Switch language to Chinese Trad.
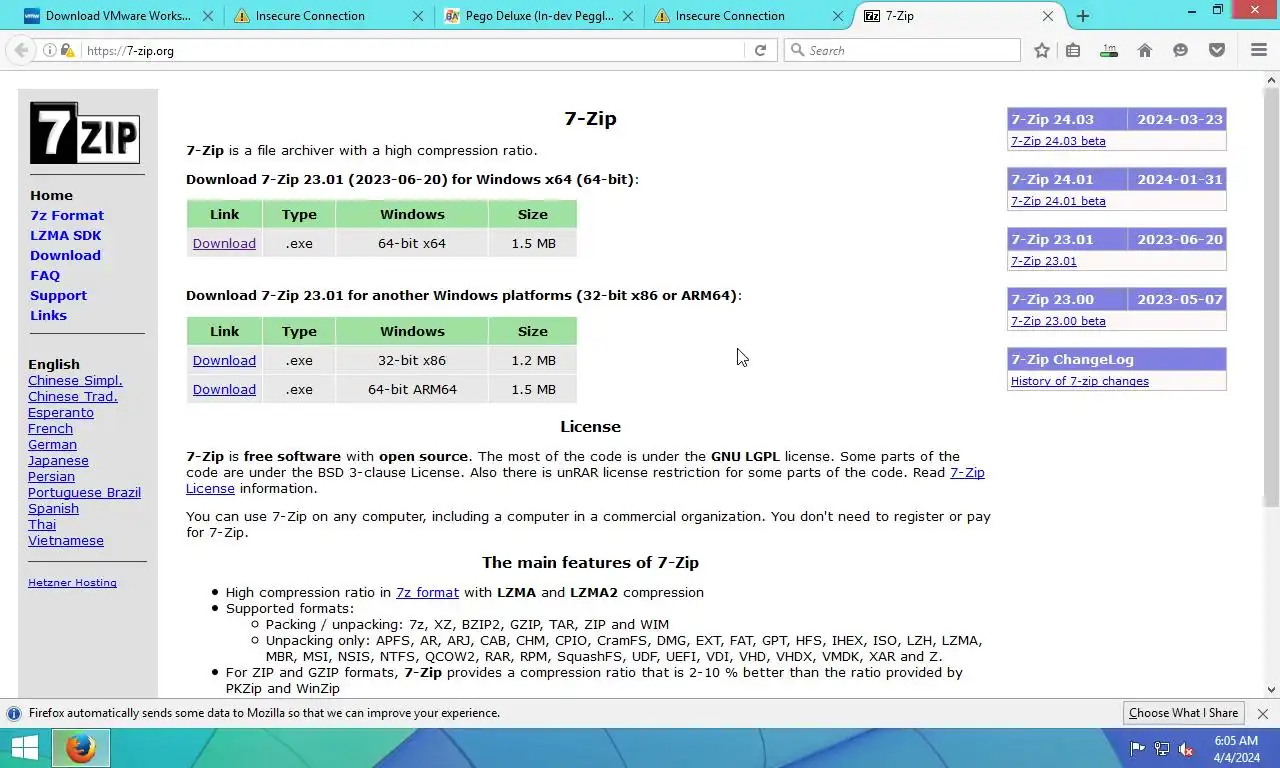 coord(72,396)
